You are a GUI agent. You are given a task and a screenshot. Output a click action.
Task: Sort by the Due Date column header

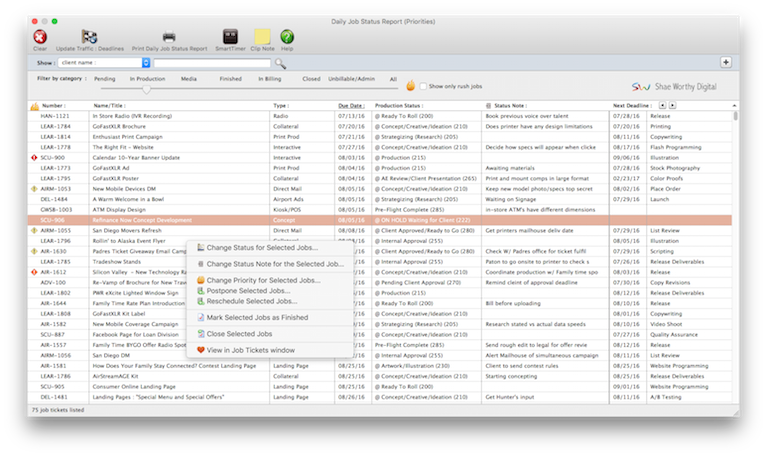tap(351, 105)
